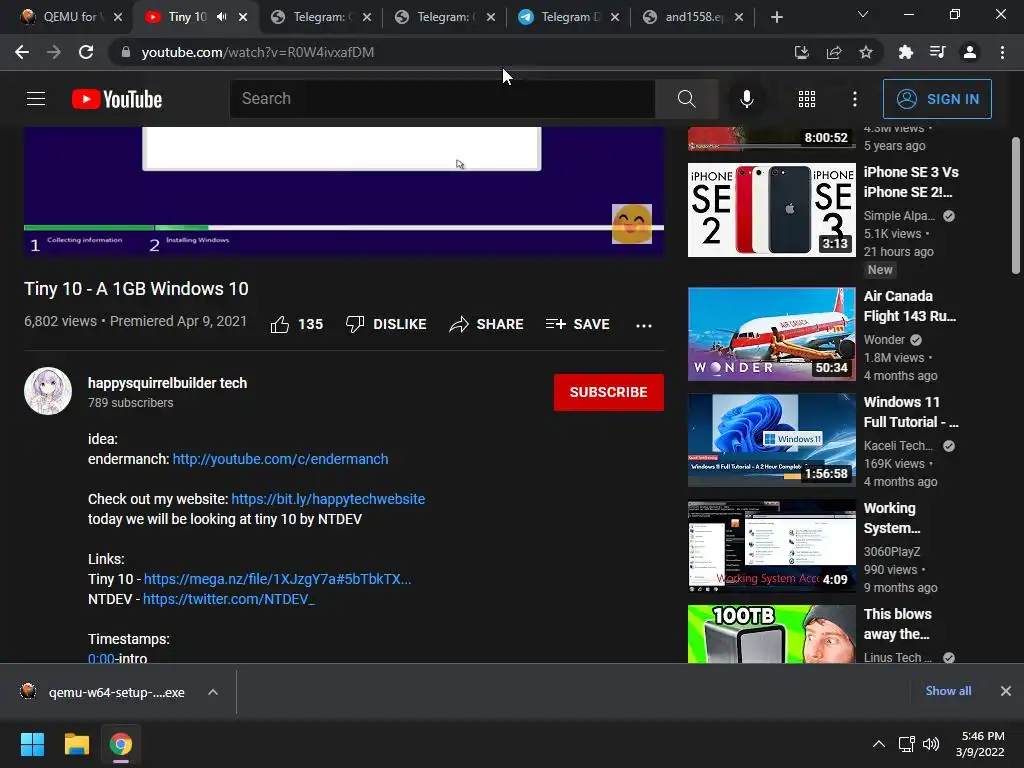This screenshot has width=1024, height=768.
Task: Open the Working System video thumbnail
Action: pyautogui.click(x=771, y=545)
